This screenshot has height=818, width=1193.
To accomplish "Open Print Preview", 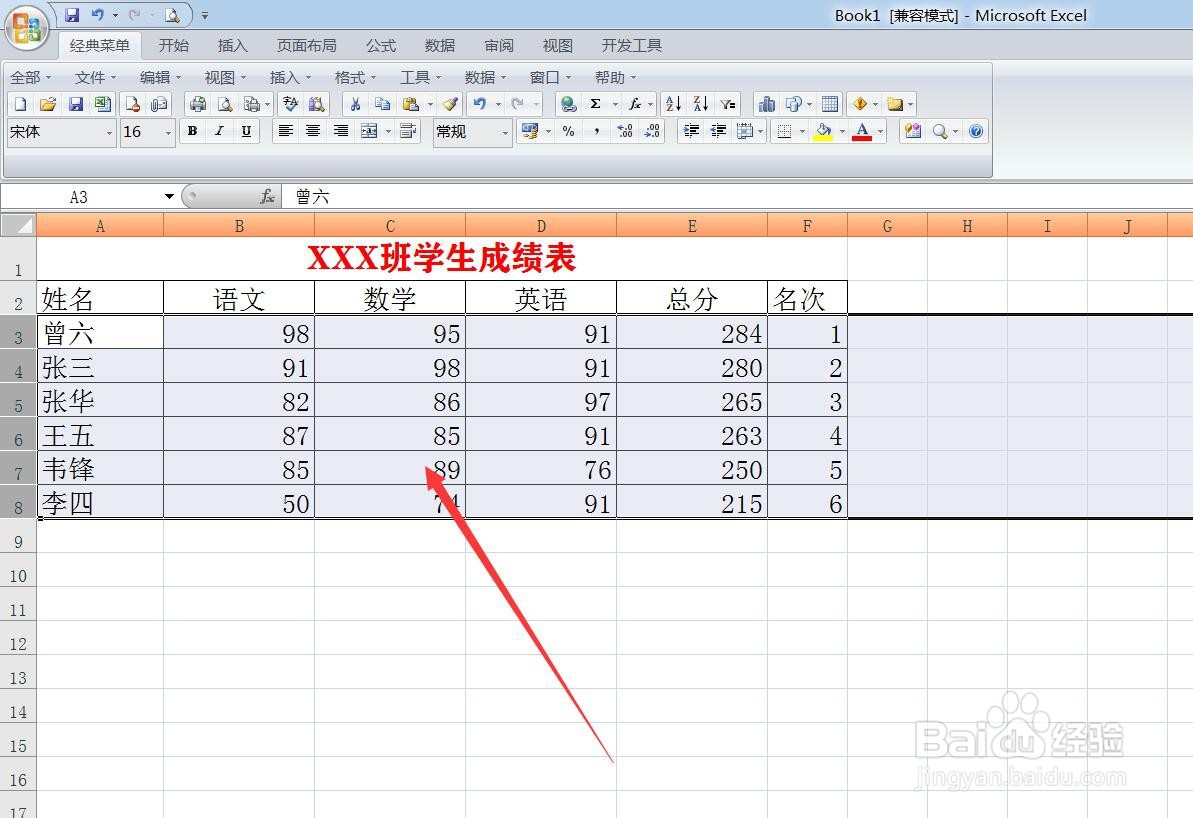I will 225,103.
